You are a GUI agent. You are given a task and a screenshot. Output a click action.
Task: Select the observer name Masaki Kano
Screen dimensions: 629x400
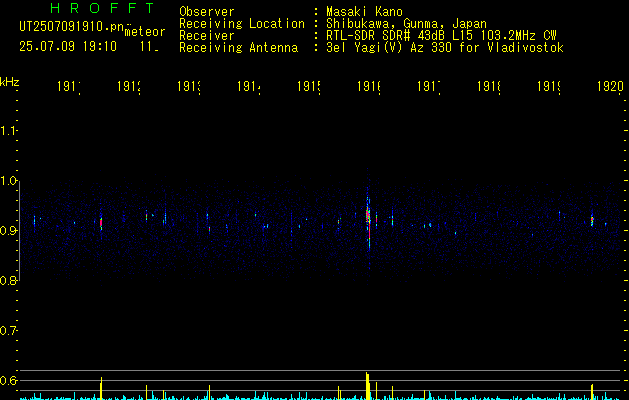coord(364,12)
